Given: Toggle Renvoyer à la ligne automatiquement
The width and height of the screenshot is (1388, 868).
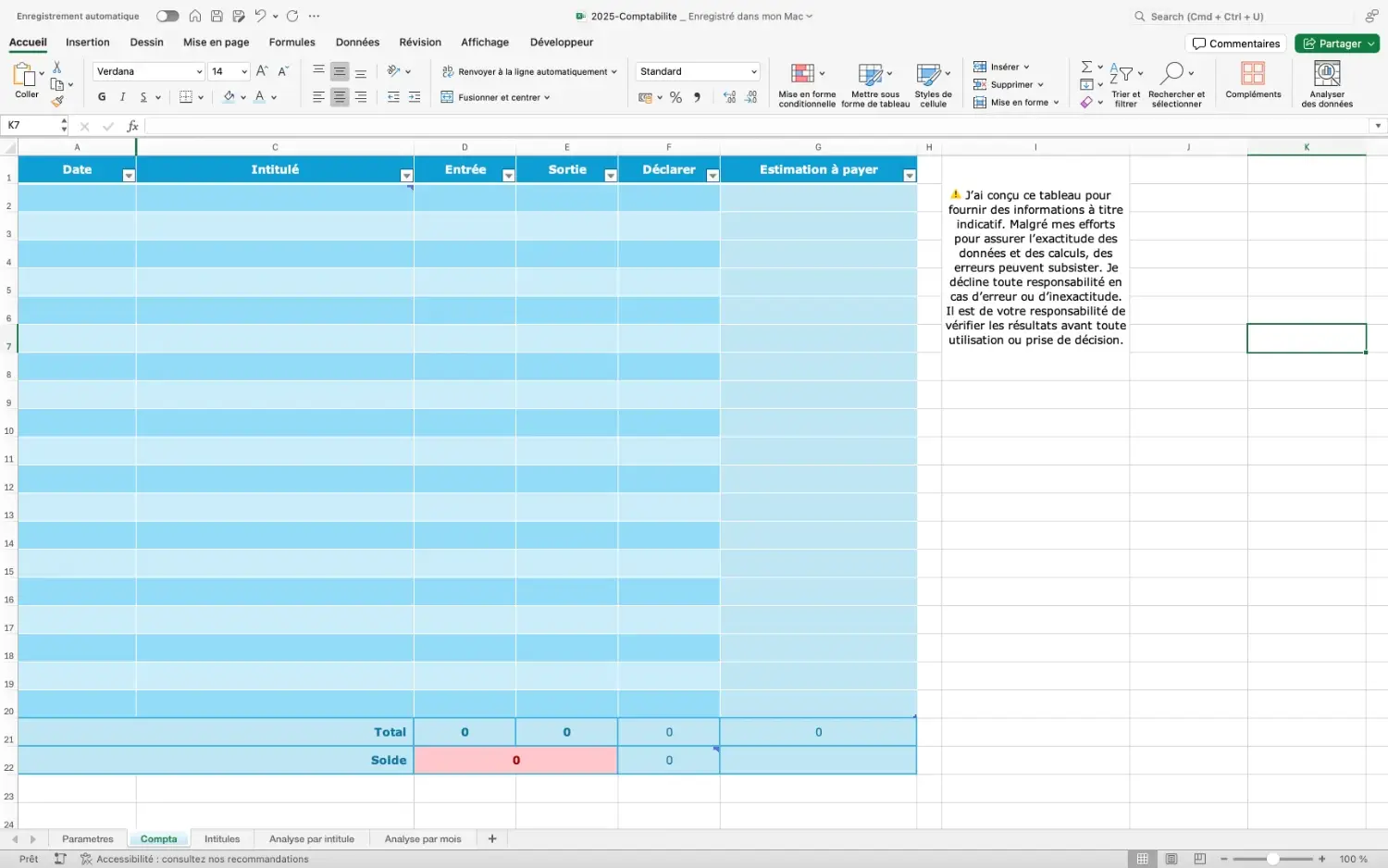Looking at the screenshot, I should point(528,71).
